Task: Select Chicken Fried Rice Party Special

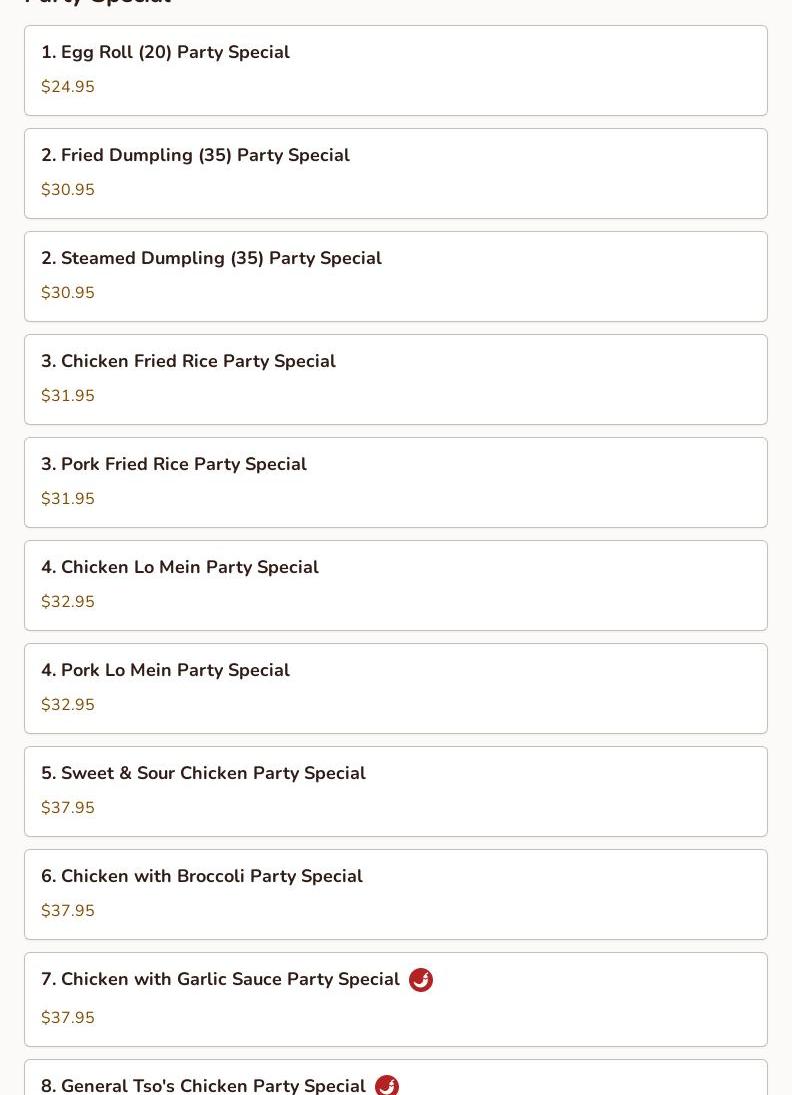Action: (x=396, y=379)
